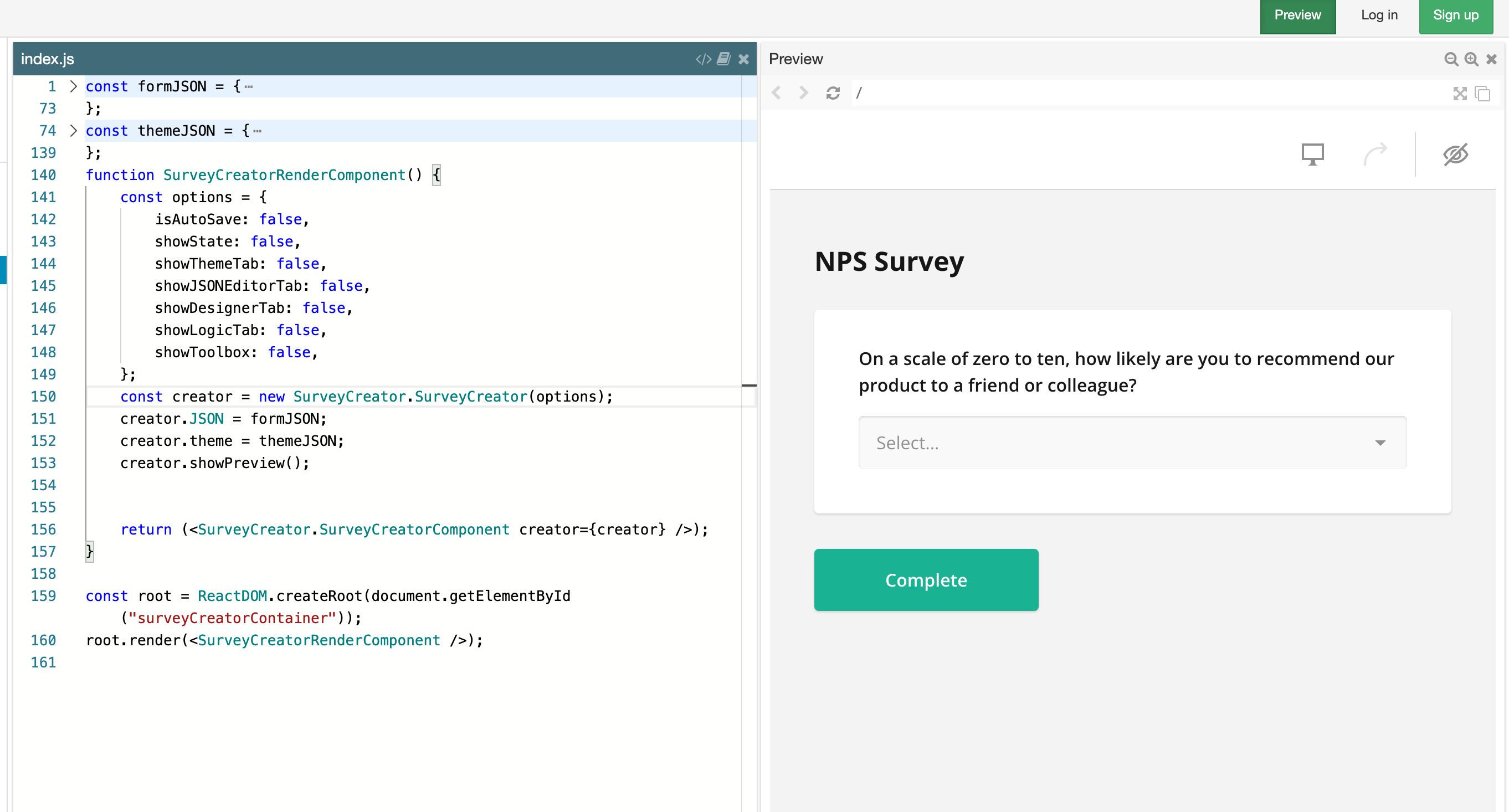This screenshot has width=1509, height=812.
Task: Select the index.js tab header
Action: pyautogui.click(x=47, y=59)
